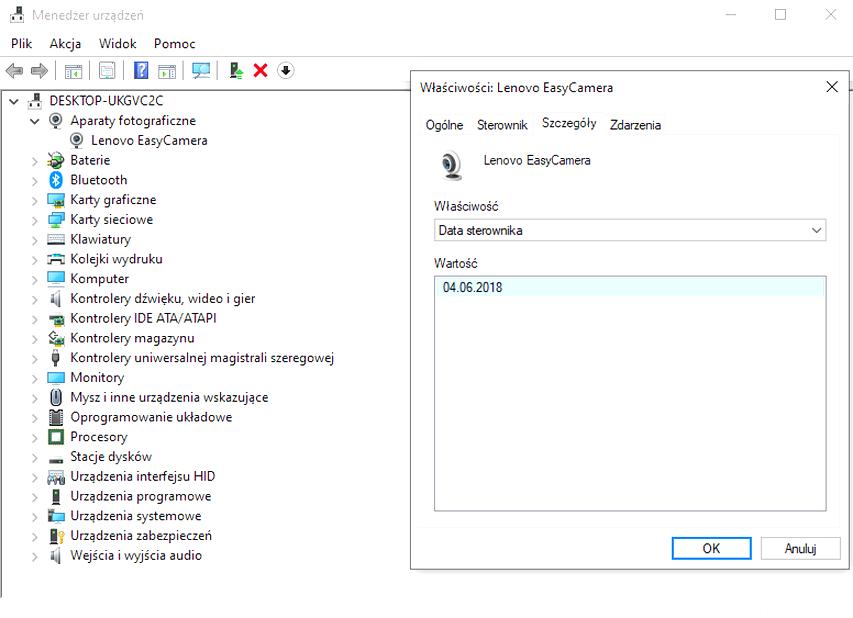Click the scan for hardware changes icon

point(201,71)
